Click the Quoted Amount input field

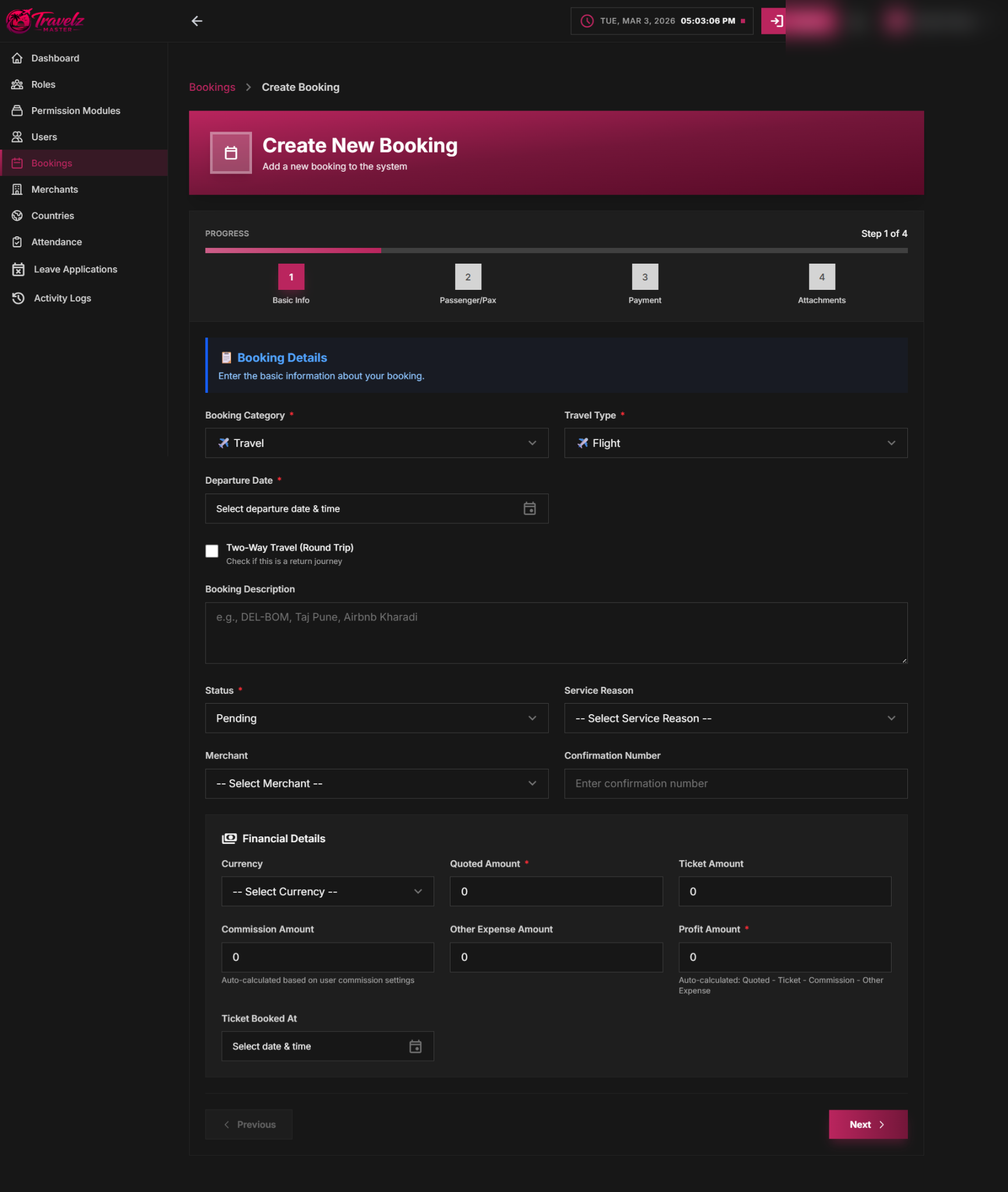pos(556,892)
